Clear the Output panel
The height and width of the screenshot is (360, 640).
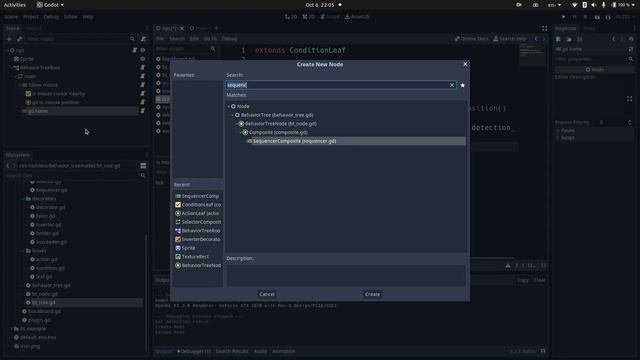pyautogui.click(x=540, y=280)
